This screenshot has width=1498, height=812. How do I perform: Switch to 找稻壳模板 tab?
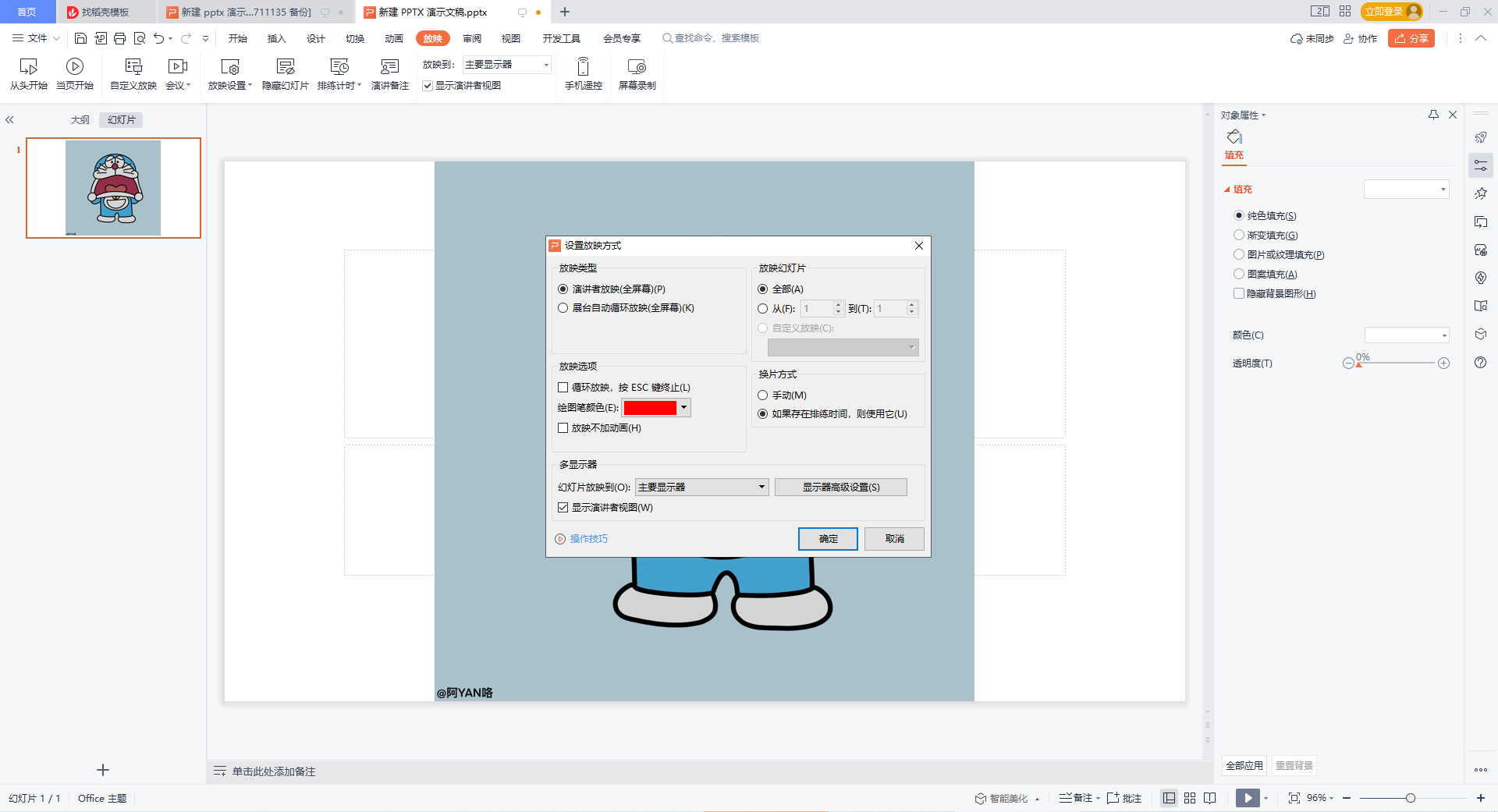point(105,12)
